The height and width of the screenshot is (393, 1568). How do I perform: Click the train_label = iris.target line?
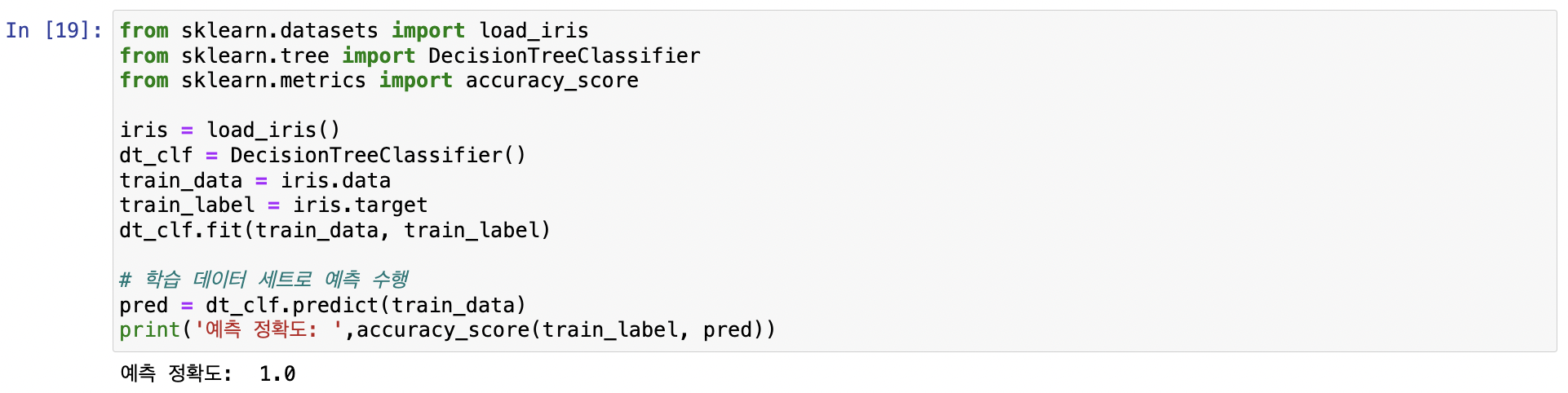coord(273,205)
